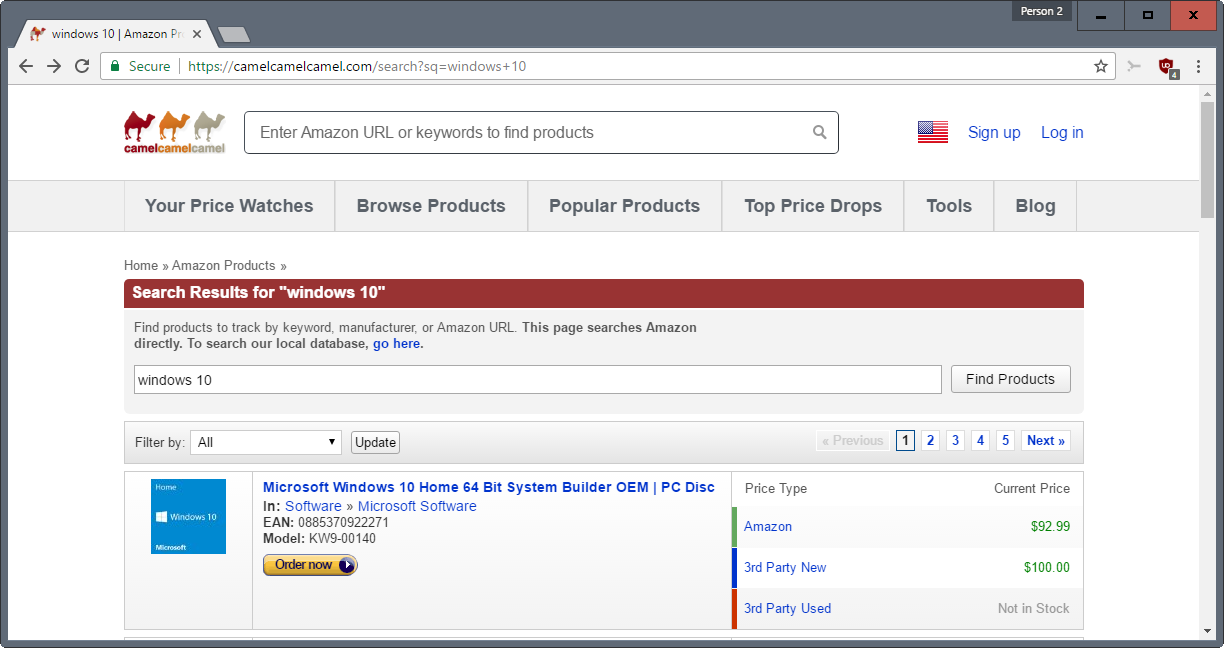Open the uBlock Origin extension icon
The height and width of the screenshot is (648, 1224).
[x=1166, y=67]
